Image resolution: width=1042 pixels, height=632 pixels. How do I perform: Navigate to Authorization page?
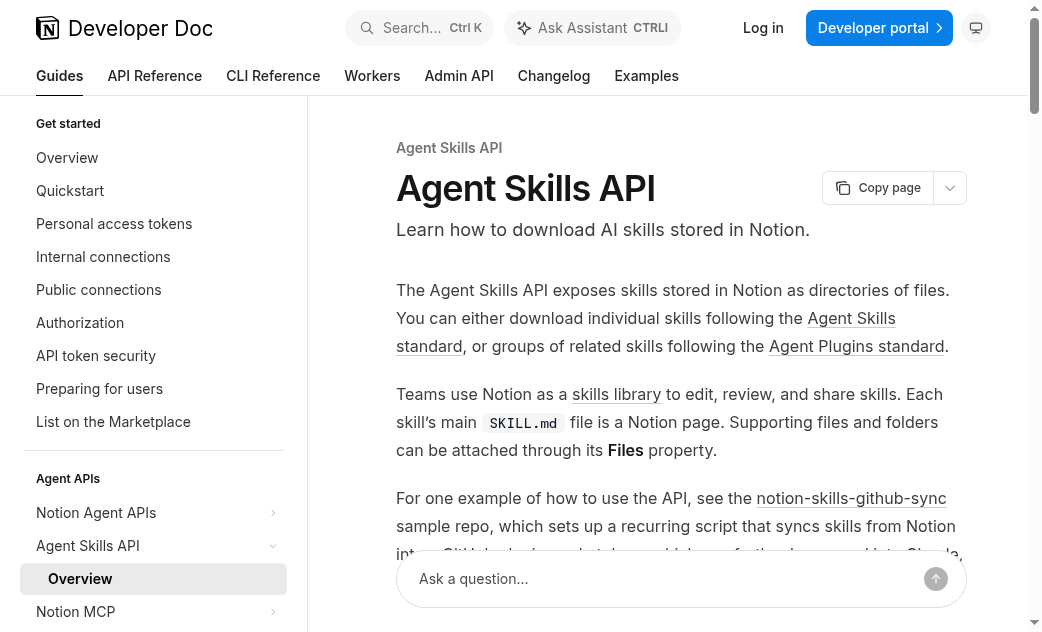tap(80, 323)
